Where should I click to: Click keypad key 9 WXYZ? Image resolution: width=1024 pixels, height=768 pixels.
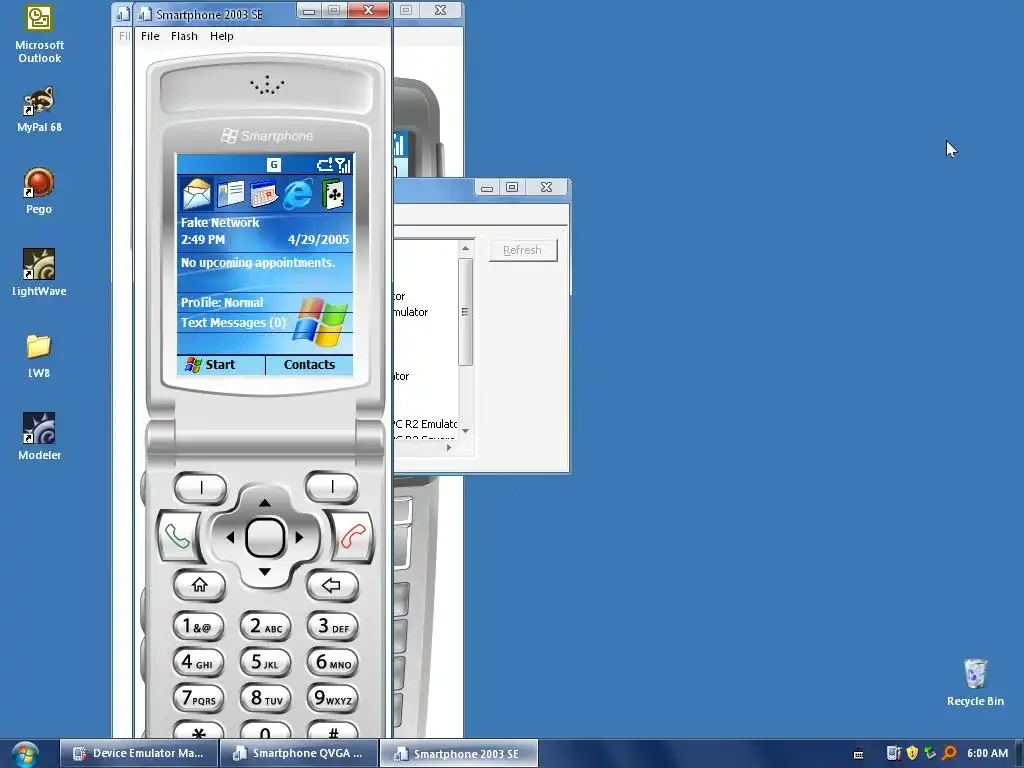(333, 698)
